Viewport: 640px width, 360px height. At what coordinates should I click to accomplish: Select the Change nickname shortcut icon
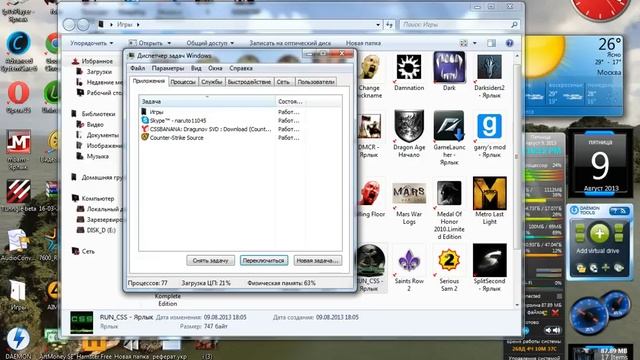pyautogui.click(x=371, y=67)
